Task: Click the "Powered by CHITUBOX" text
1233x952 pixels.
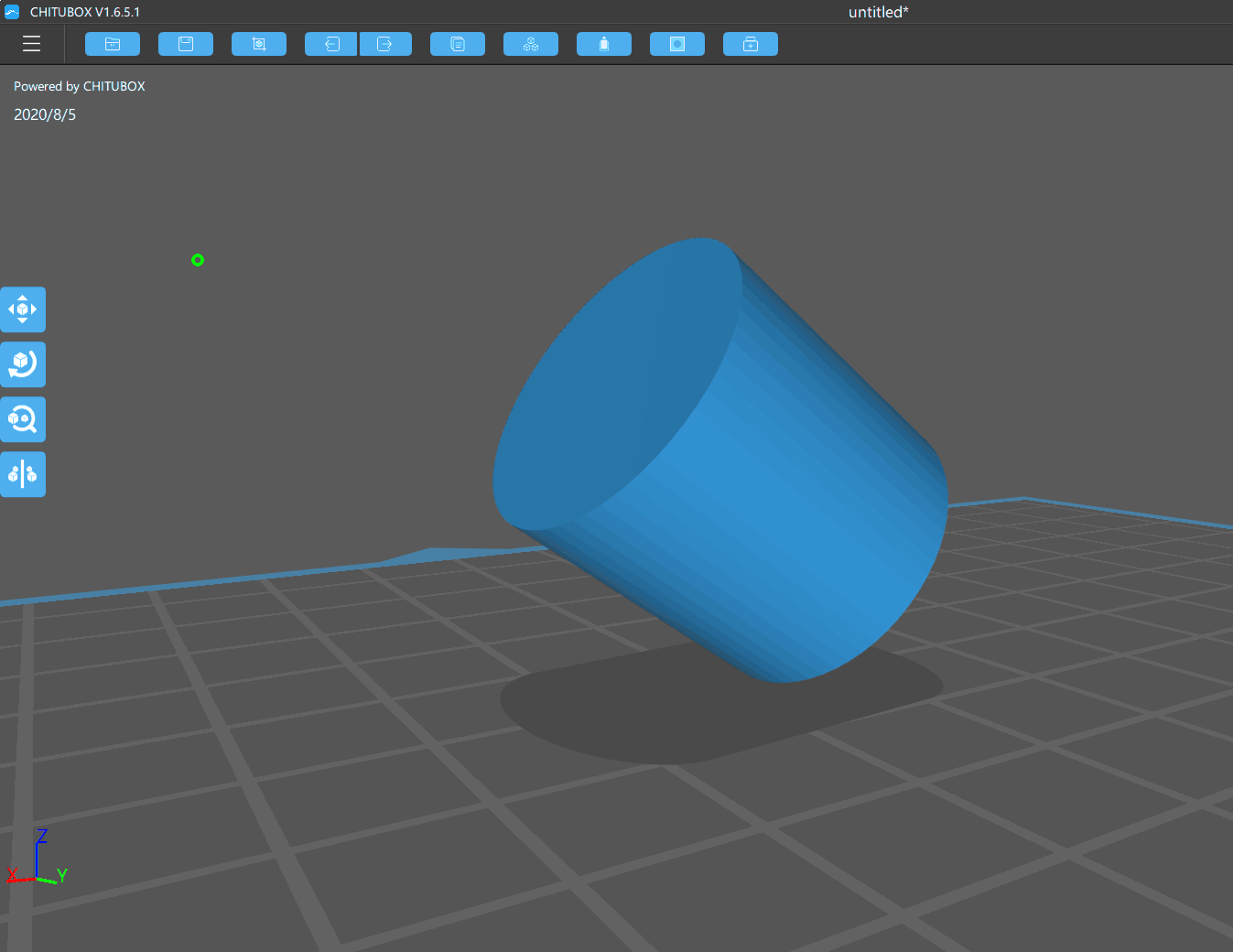Action: click(x=80, y=86)
